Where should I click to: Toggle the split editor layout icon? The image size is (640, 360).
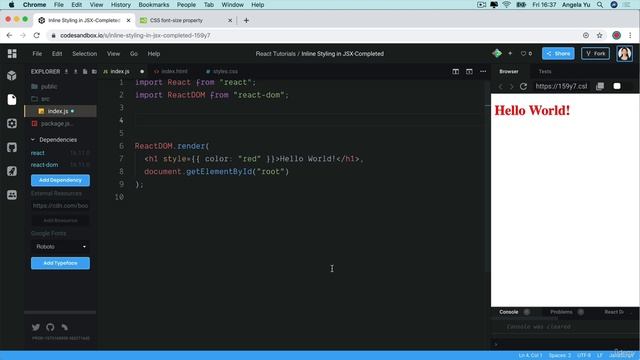coord(456,71)
